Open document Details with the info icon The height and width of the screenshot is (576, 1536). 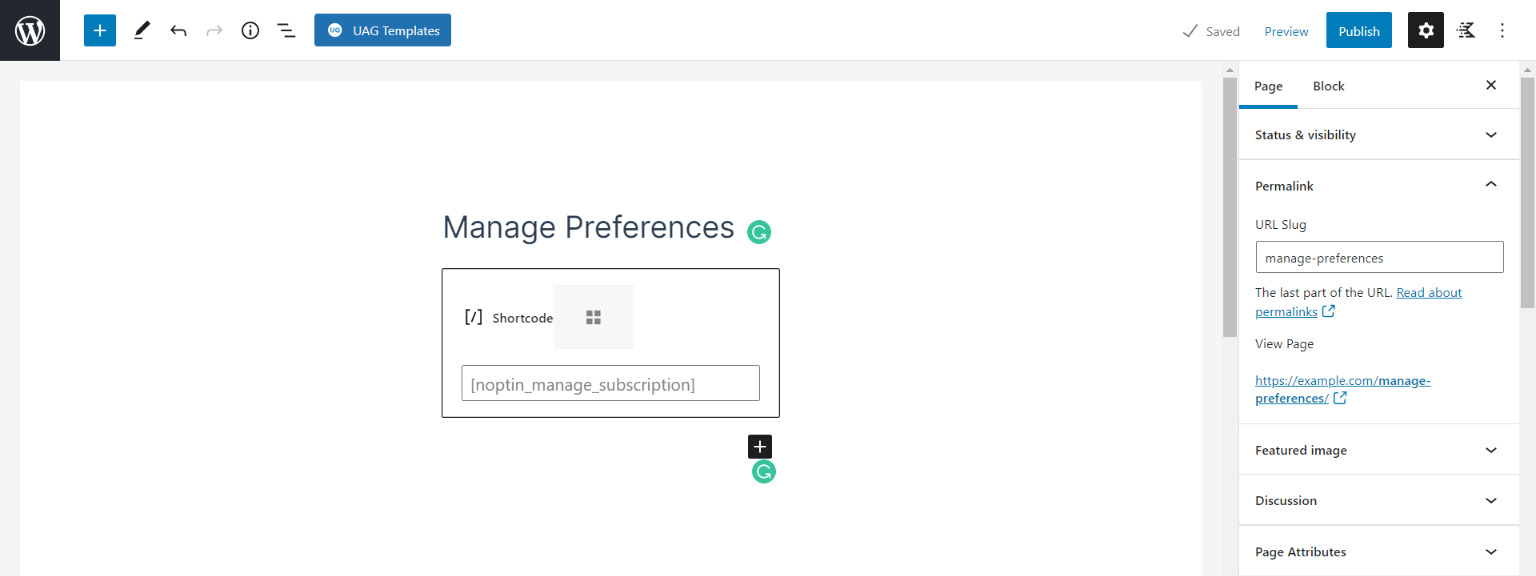coord(250,30)
